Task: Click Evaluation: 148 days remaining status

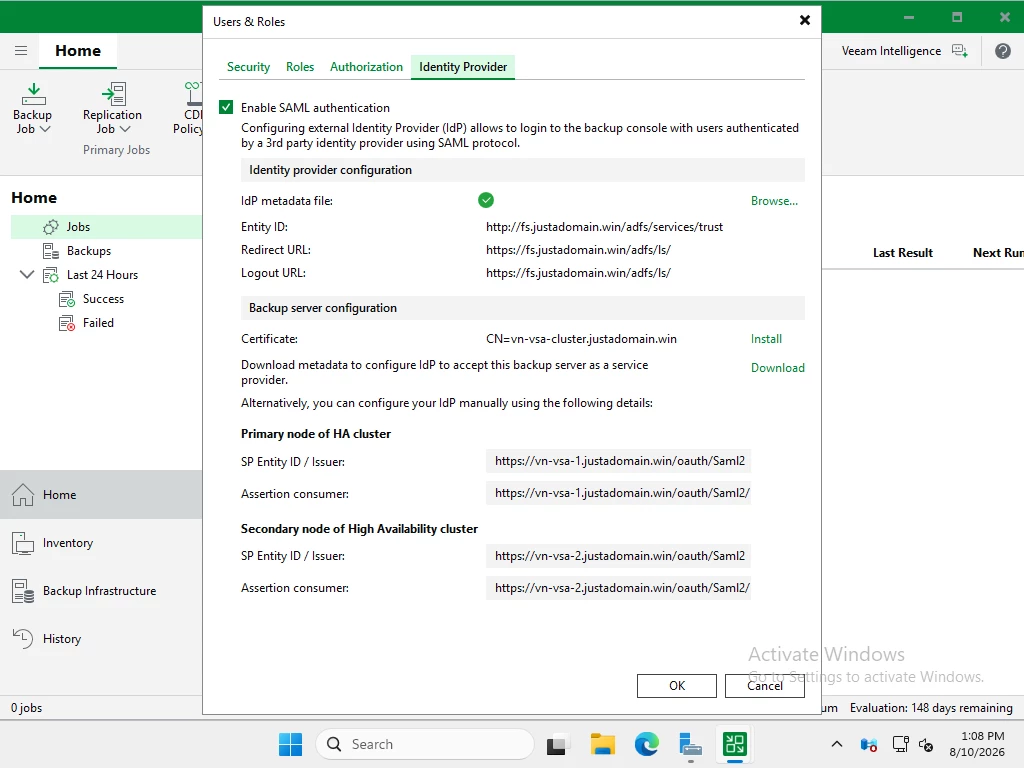Action: tap(931, 708)
